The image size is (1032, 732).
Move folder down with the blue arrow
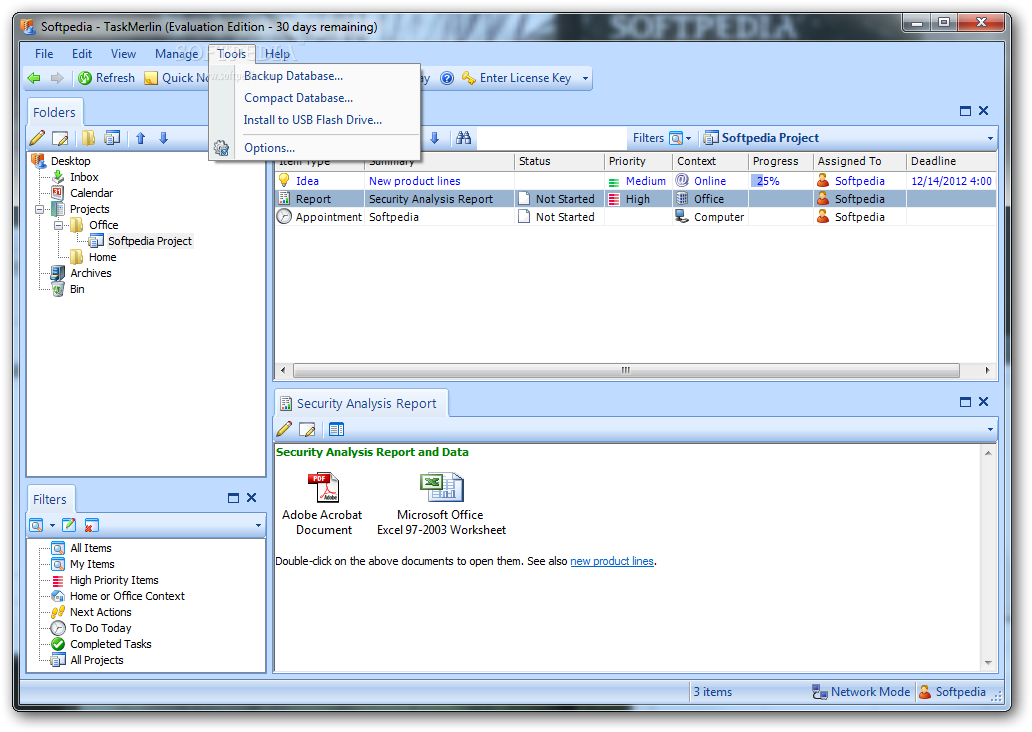163,138
